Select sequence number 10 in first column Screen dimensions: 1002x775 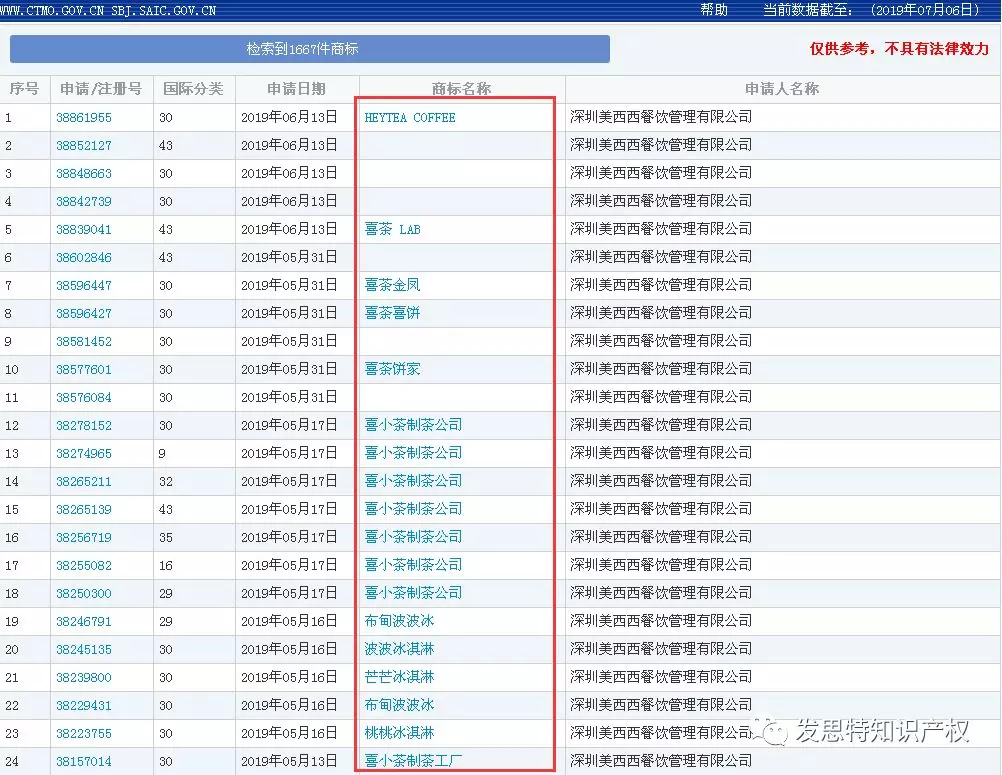point(12,370)
